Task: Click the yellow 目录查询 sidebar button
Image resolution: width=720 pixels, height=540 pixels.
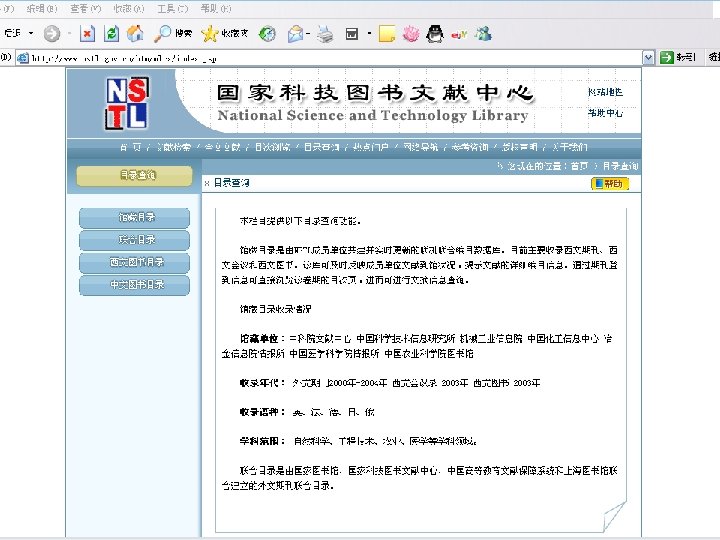Action: [x=135, y=176]
